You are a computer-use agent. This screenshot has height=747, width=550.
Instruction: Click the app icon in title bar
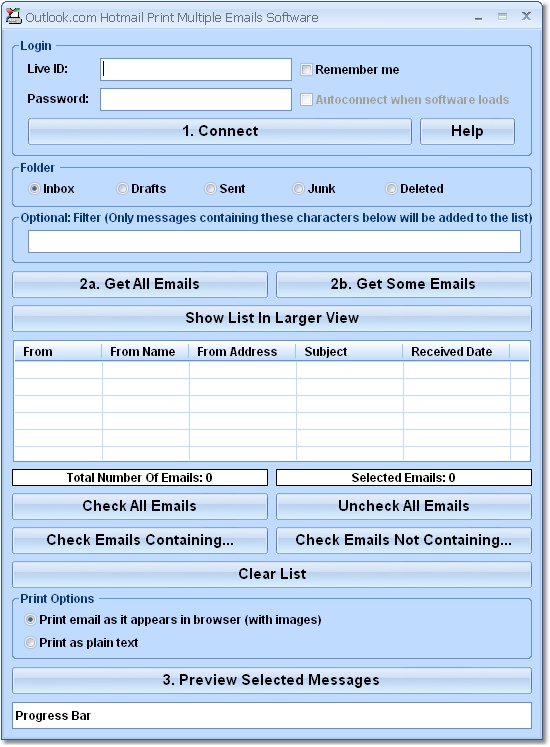click(13, 17)
